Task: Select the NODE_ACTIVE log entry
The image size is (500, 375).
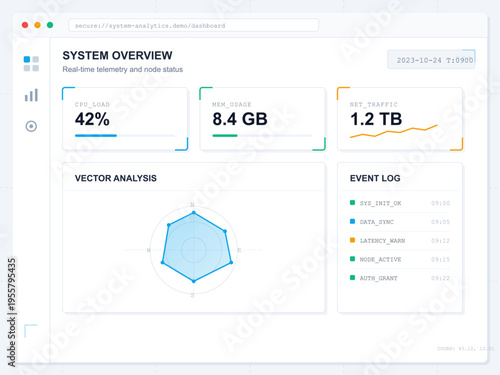Action: point(400,259)
